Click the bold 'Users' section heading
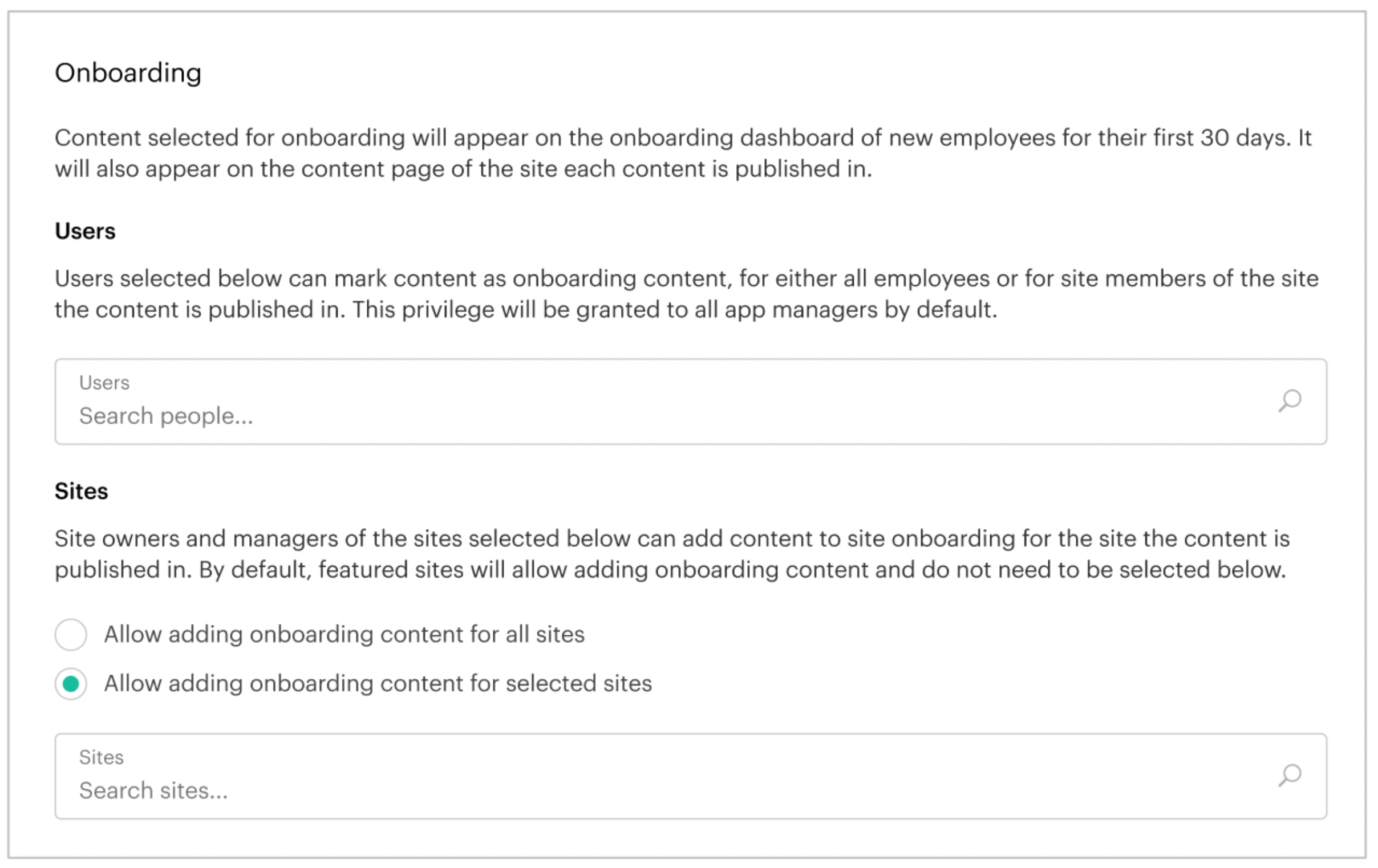 85,231
